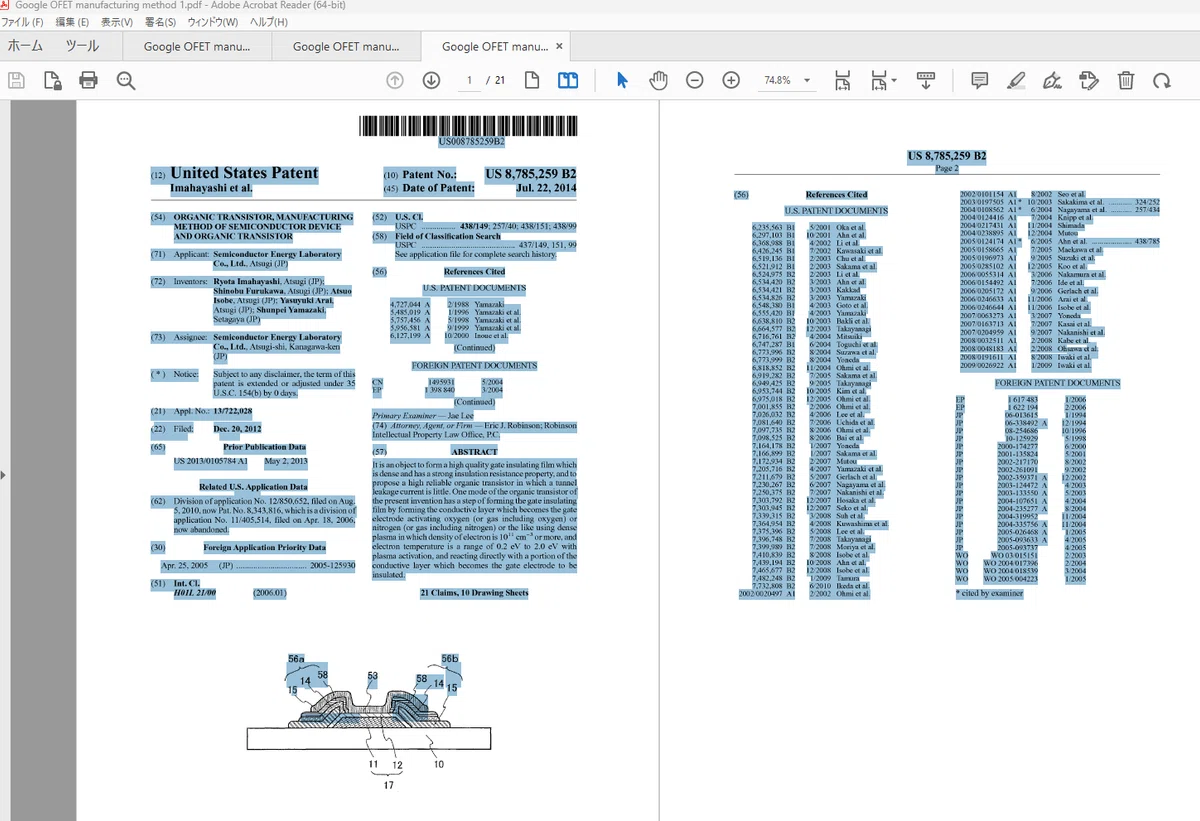
Task: Click the page number input field
Action: click(x=469, y=80)
